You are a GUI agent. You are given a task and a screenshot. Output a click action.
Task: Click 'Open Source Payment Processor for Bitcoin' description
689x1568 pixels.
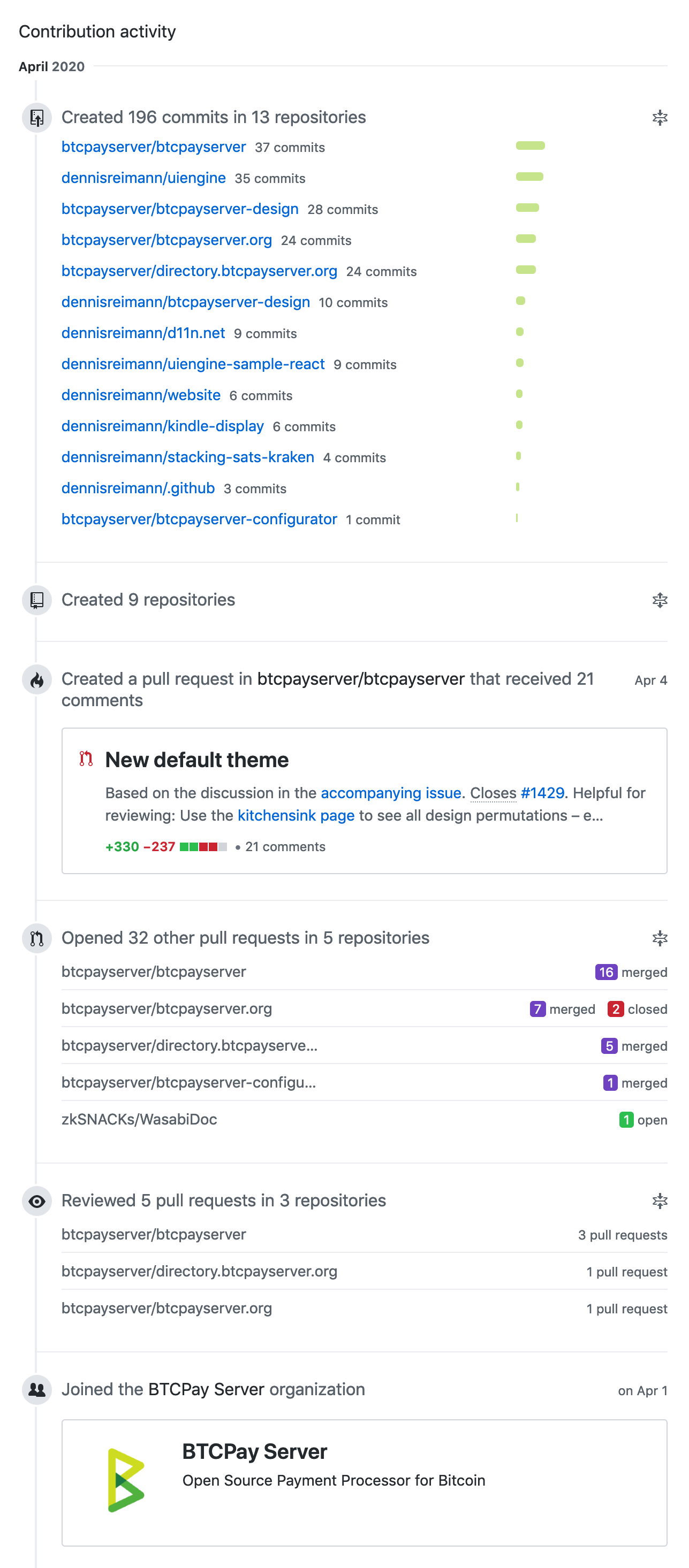(x=334, y=1480)
